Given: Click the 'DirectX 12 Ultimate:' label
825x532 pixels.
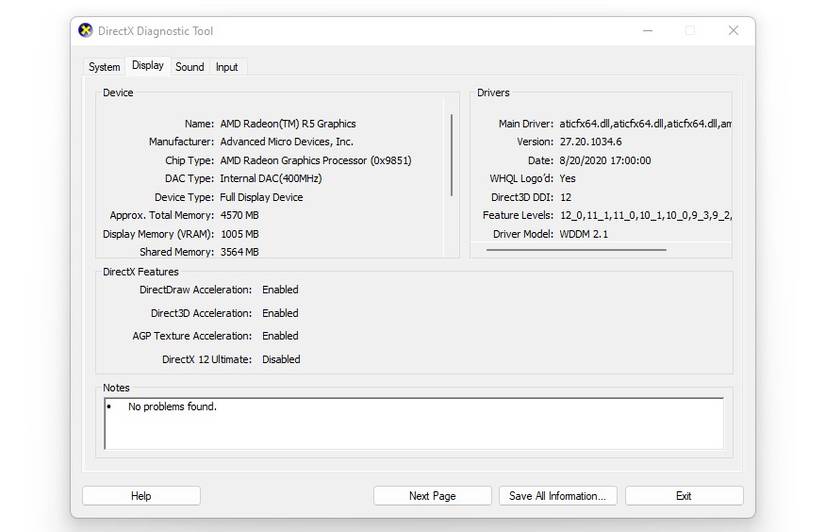Looking at the screenshot, I should click(207, 359).
